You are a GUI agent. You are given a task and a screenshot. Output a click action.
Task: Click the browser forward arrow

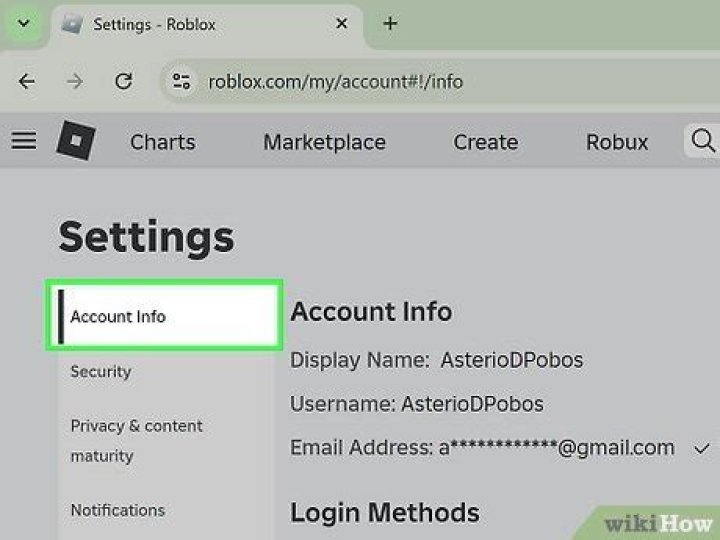click(x=75, y=81)
